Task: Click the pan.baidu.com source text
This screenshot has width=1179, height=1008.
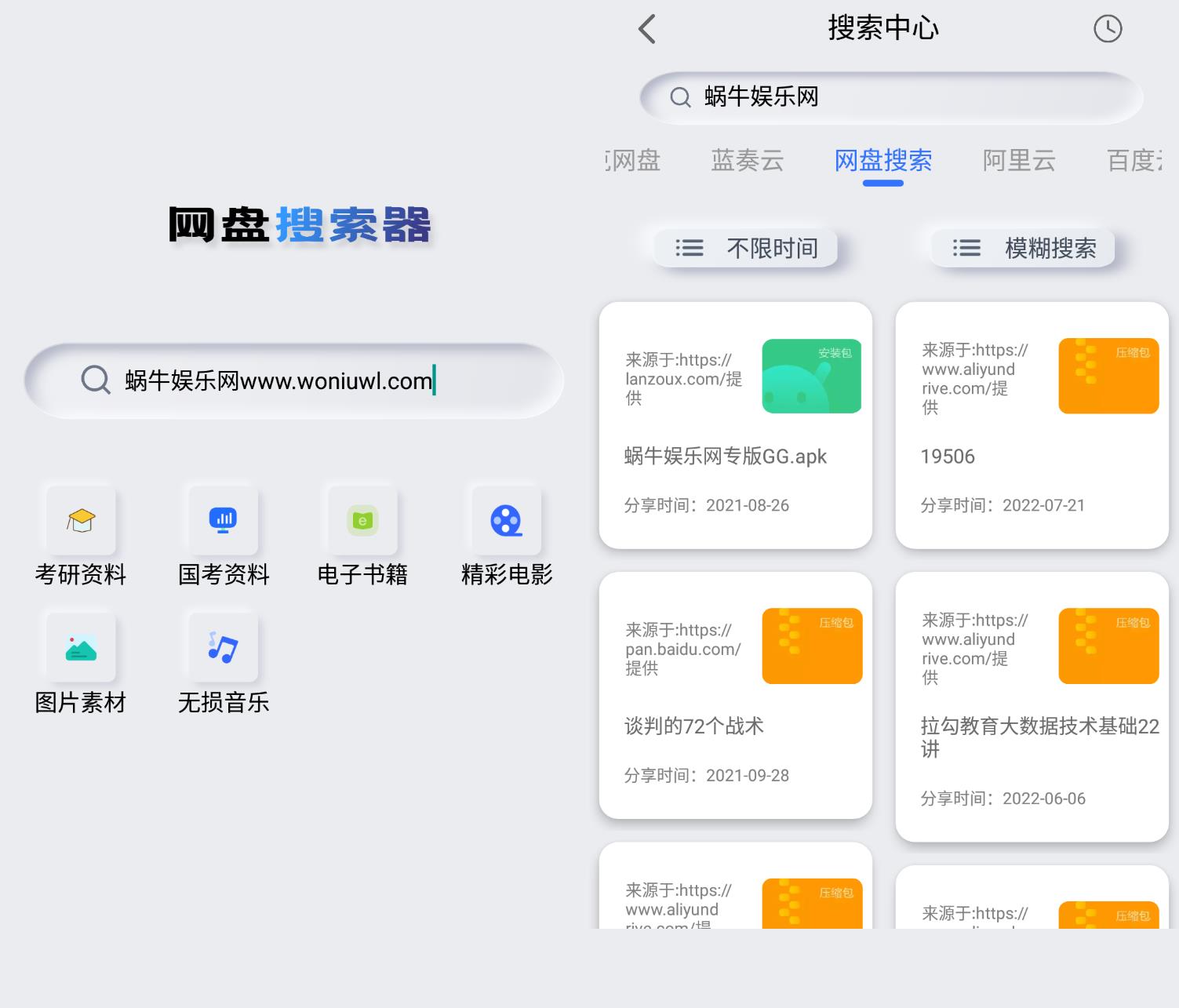Action: click(x=683, y=649)
